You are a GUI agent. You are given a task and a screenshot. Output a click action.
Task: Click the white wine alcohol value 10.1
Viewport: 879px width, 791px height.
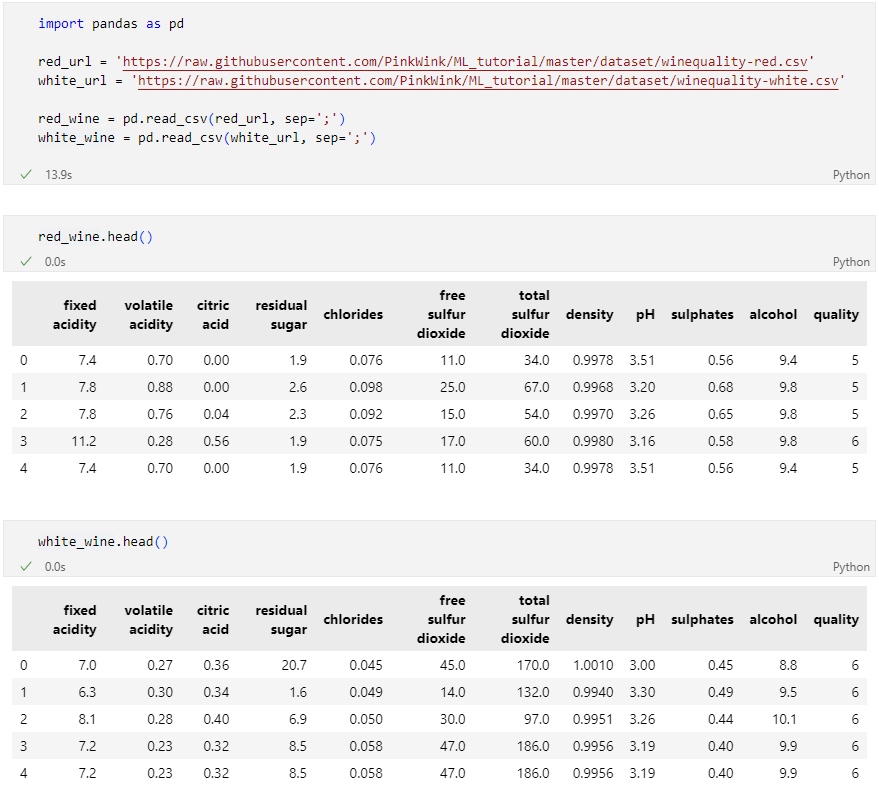pyautogui.click(x=785, y=719)
